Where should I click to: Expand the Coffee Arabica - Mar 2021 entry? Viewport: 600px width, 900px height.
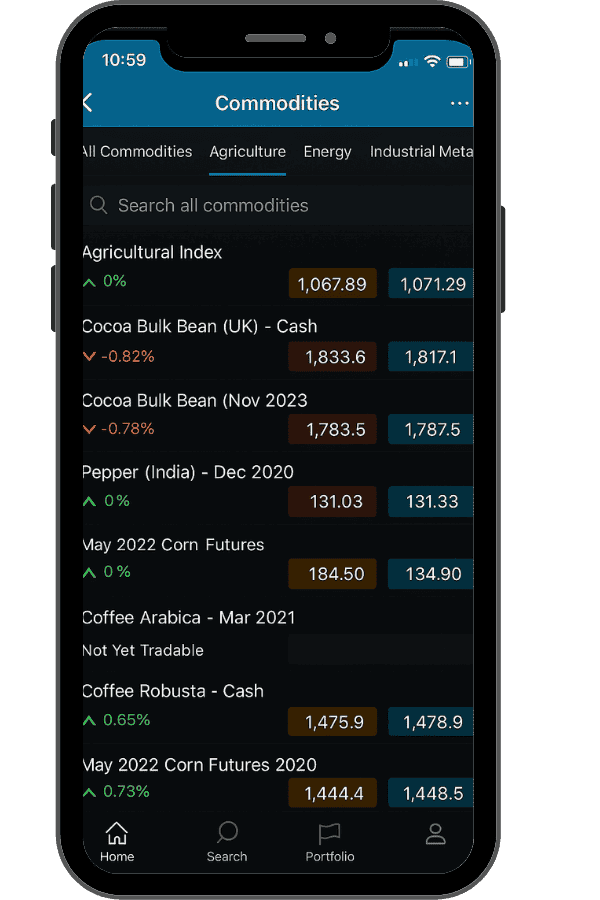[x=190, y=617]
